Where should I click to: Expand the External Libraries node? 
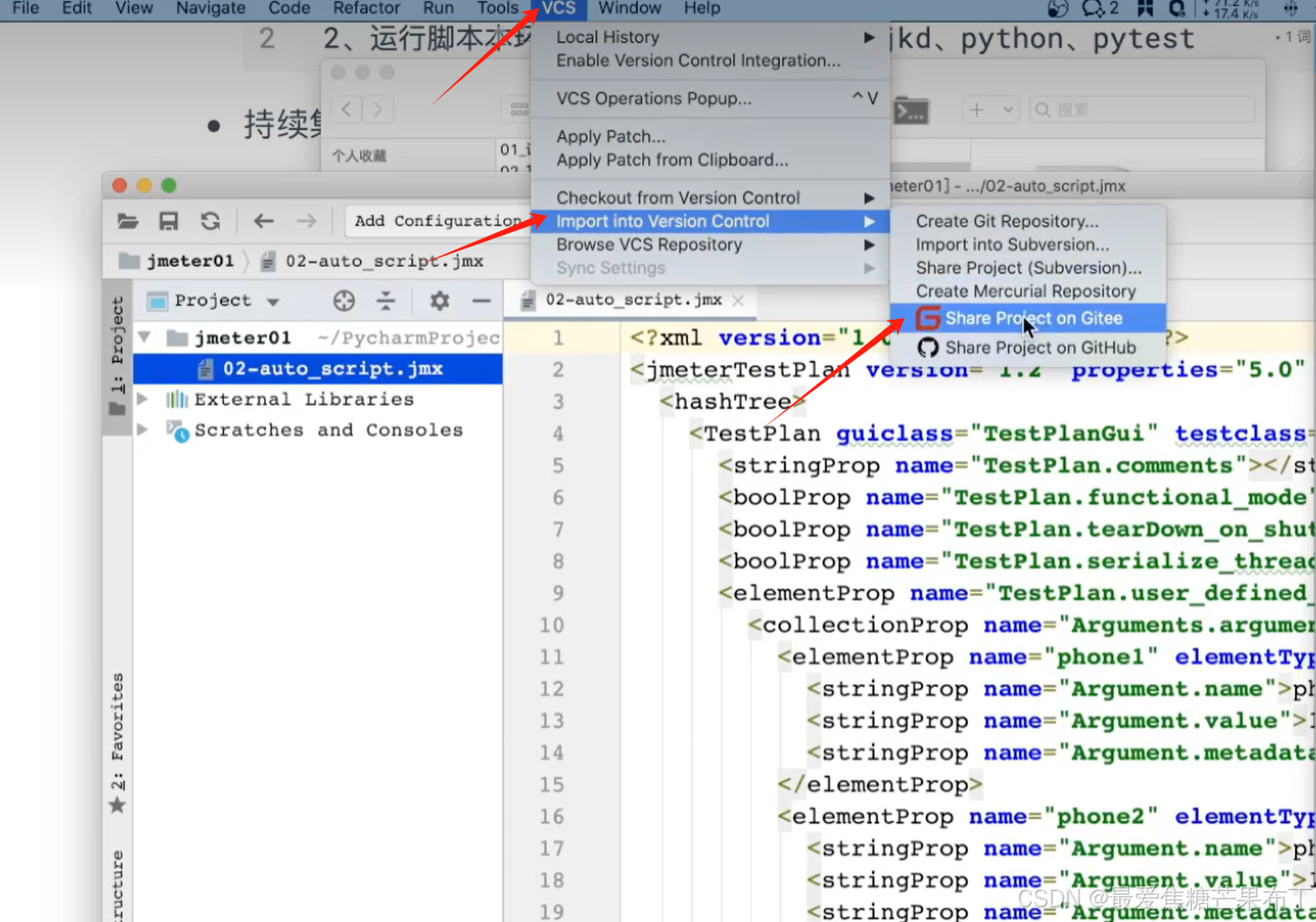pyautogui.click(x=143, y=399)
